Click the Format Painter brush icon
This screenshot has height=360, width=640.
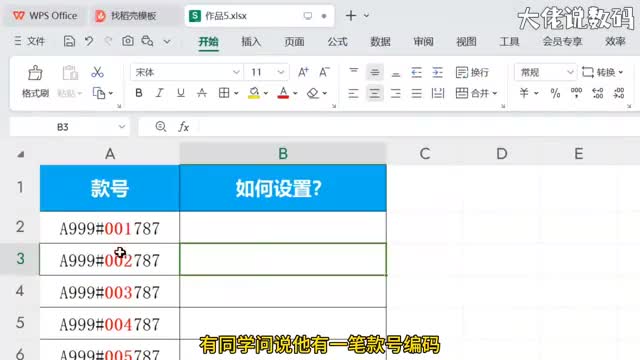(35, 73)
